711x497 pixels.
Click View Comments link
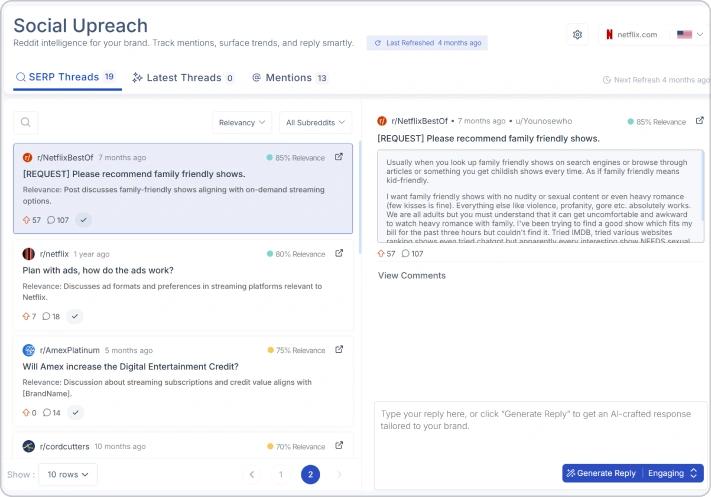(412, 276)
